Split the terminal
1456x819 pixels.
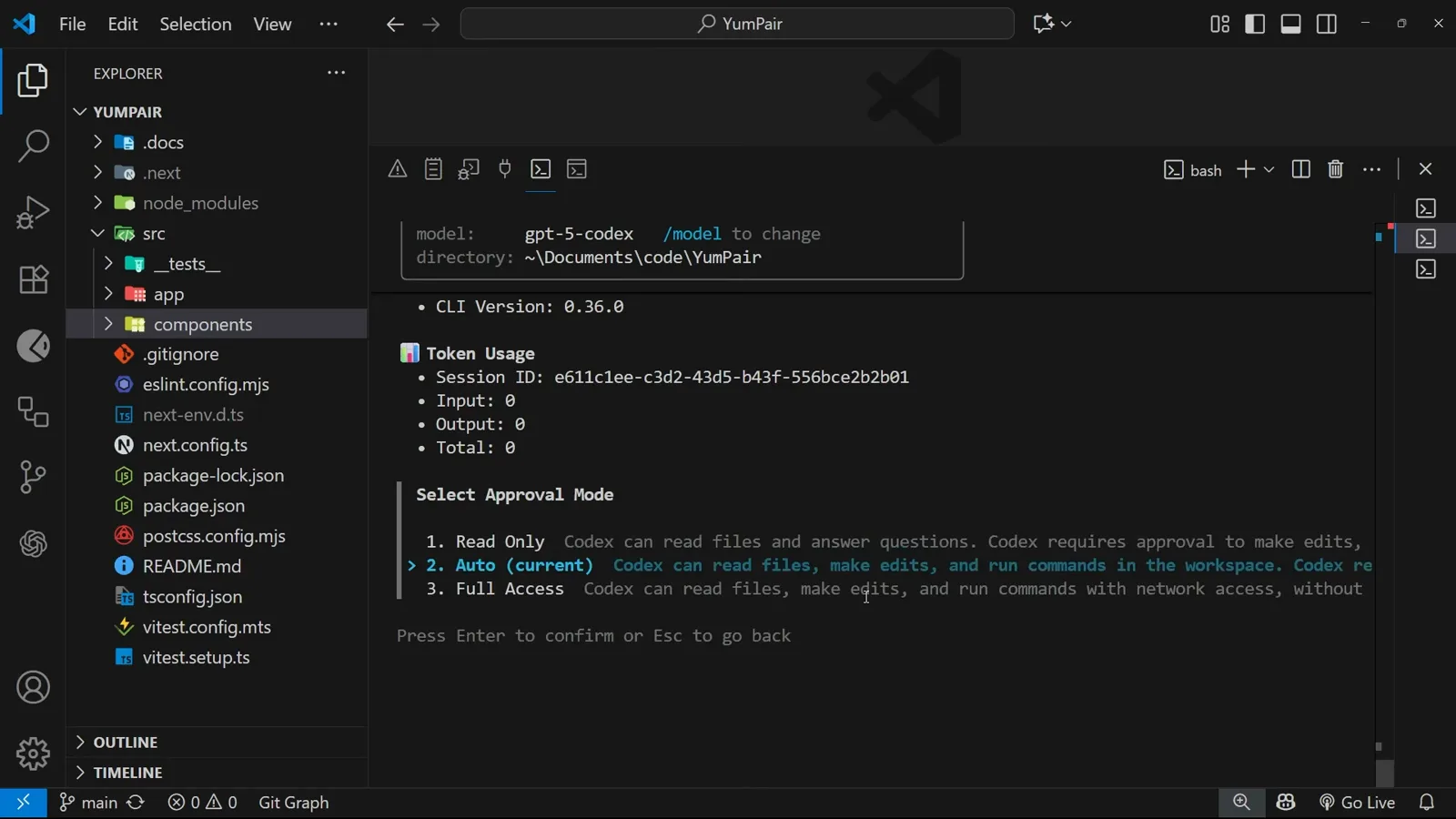1301,169
